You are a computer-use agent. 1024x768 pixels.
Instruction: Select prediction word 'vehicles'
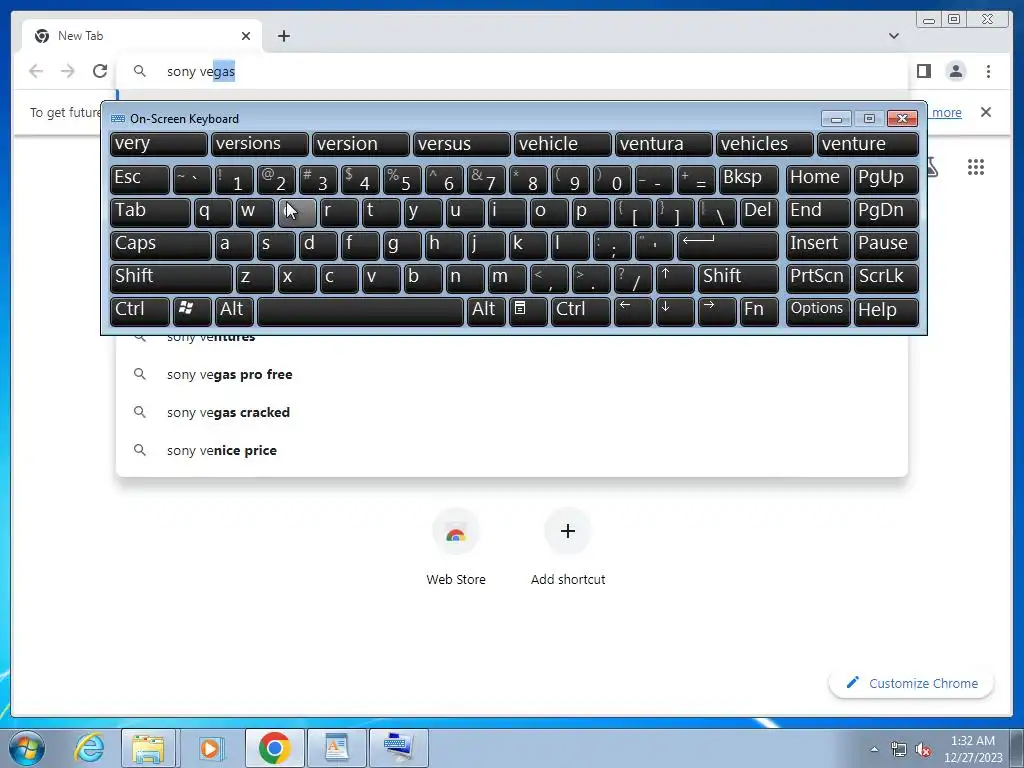coord(765,144)
